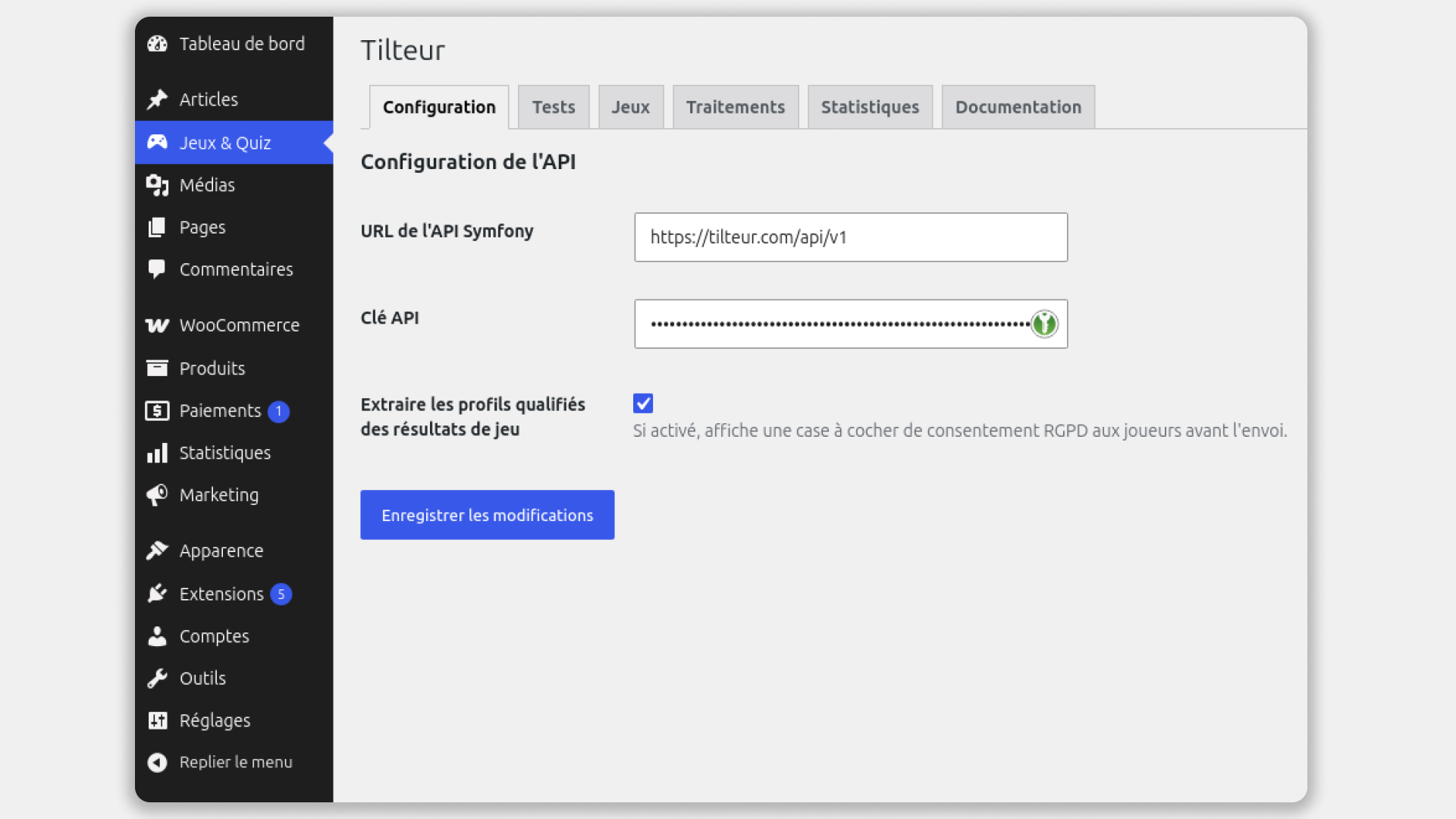Click the Clé API label
The width and height of the screenshot is (1456, 819).
(390, 318)
